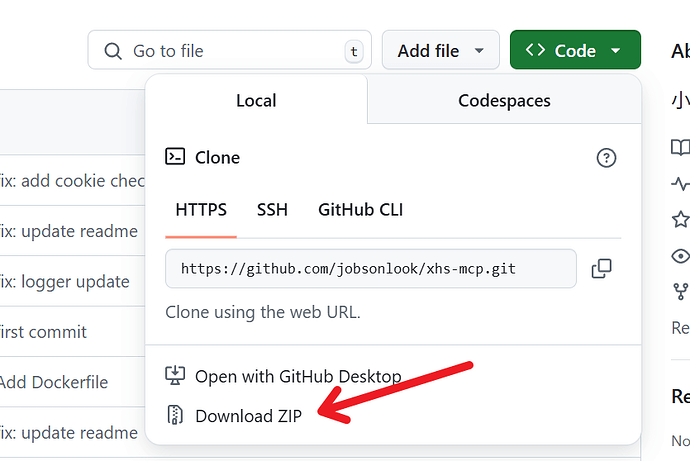690x461 pixels.
Task: Switch to the Local tab
Action: [x=256, y=100]
